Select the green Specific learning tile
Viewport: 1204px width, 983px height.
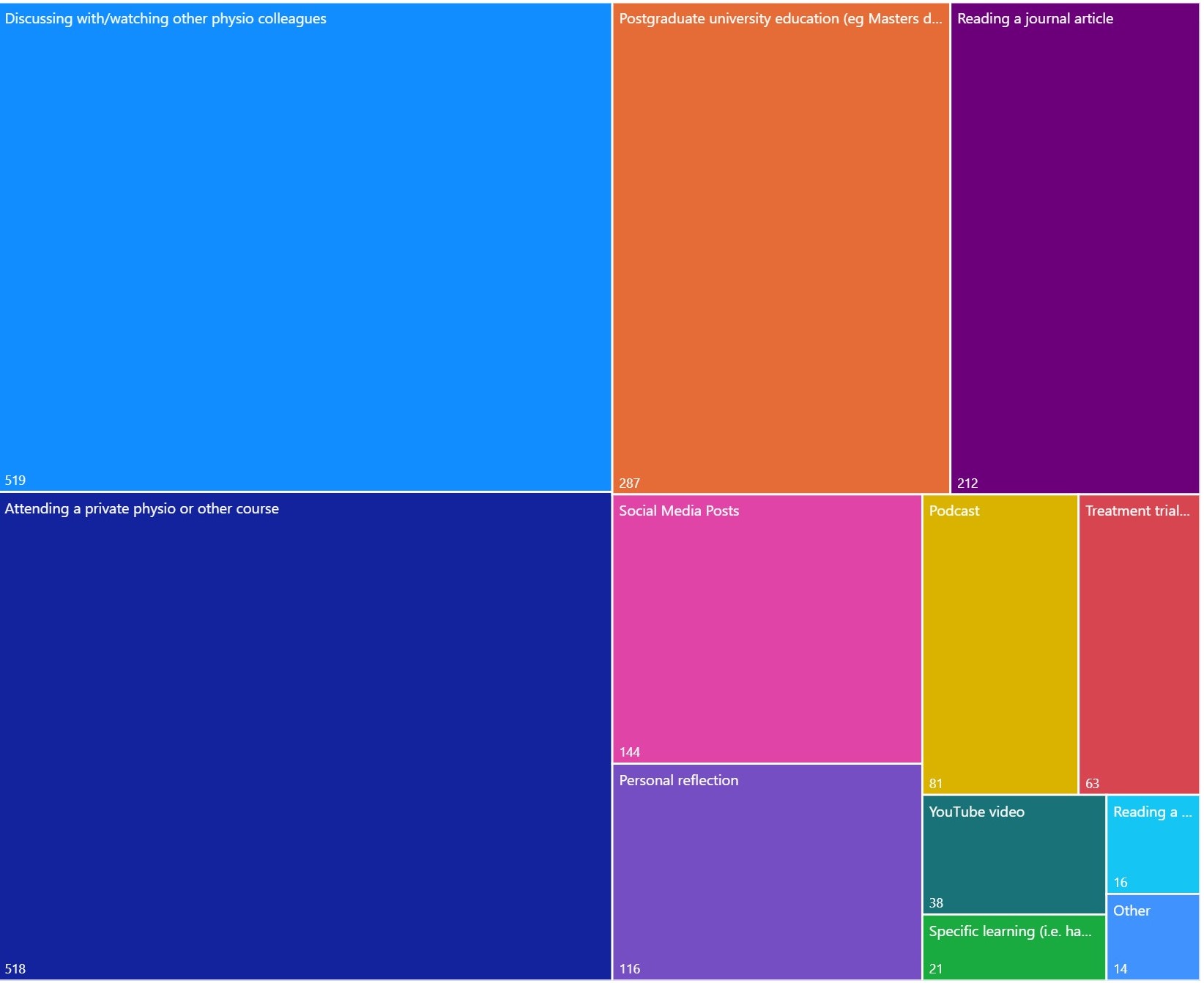(x=1014, y=947)
